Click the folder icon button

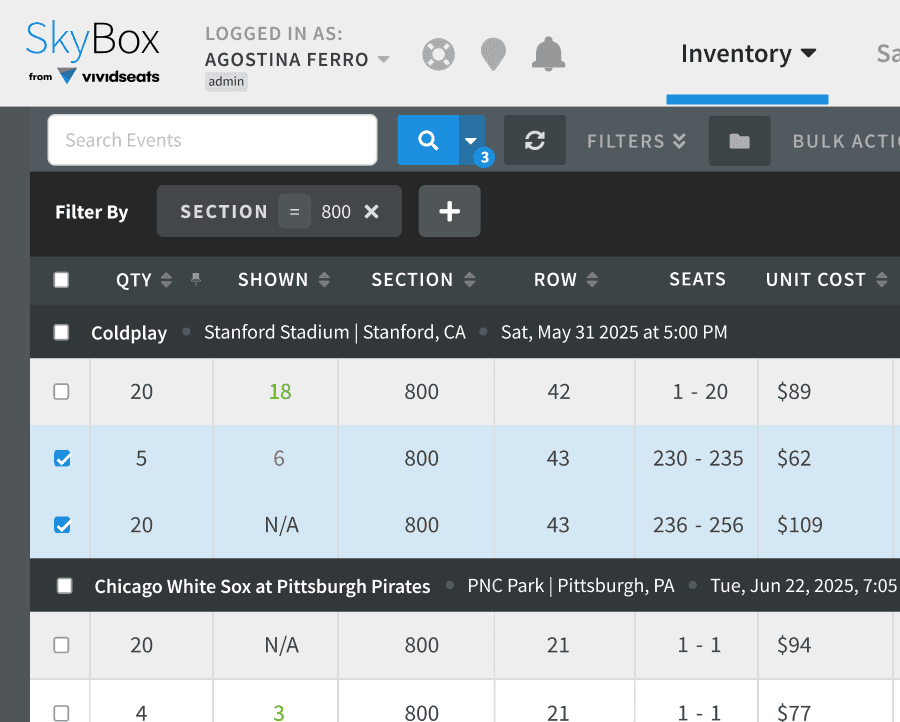pyautogui.click(x=739, y=141)
